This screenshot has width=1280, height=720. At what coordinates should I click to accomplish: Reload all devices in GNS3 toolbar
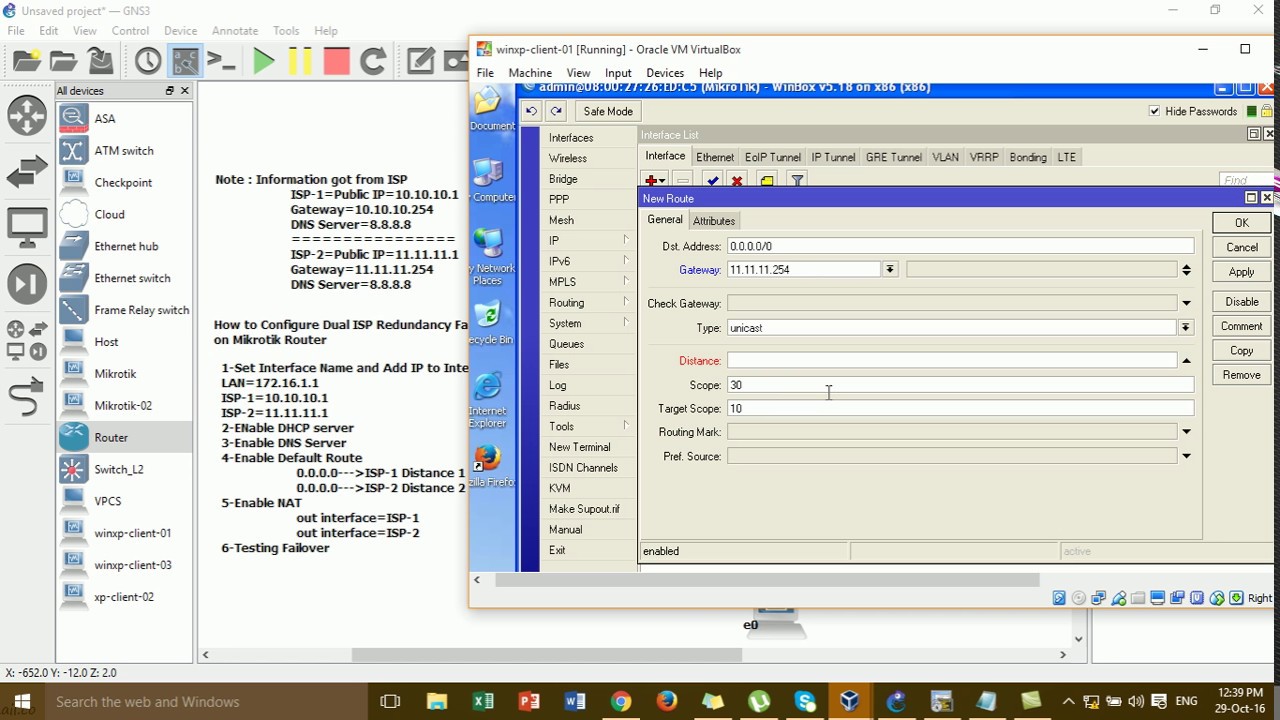[373, 61]
